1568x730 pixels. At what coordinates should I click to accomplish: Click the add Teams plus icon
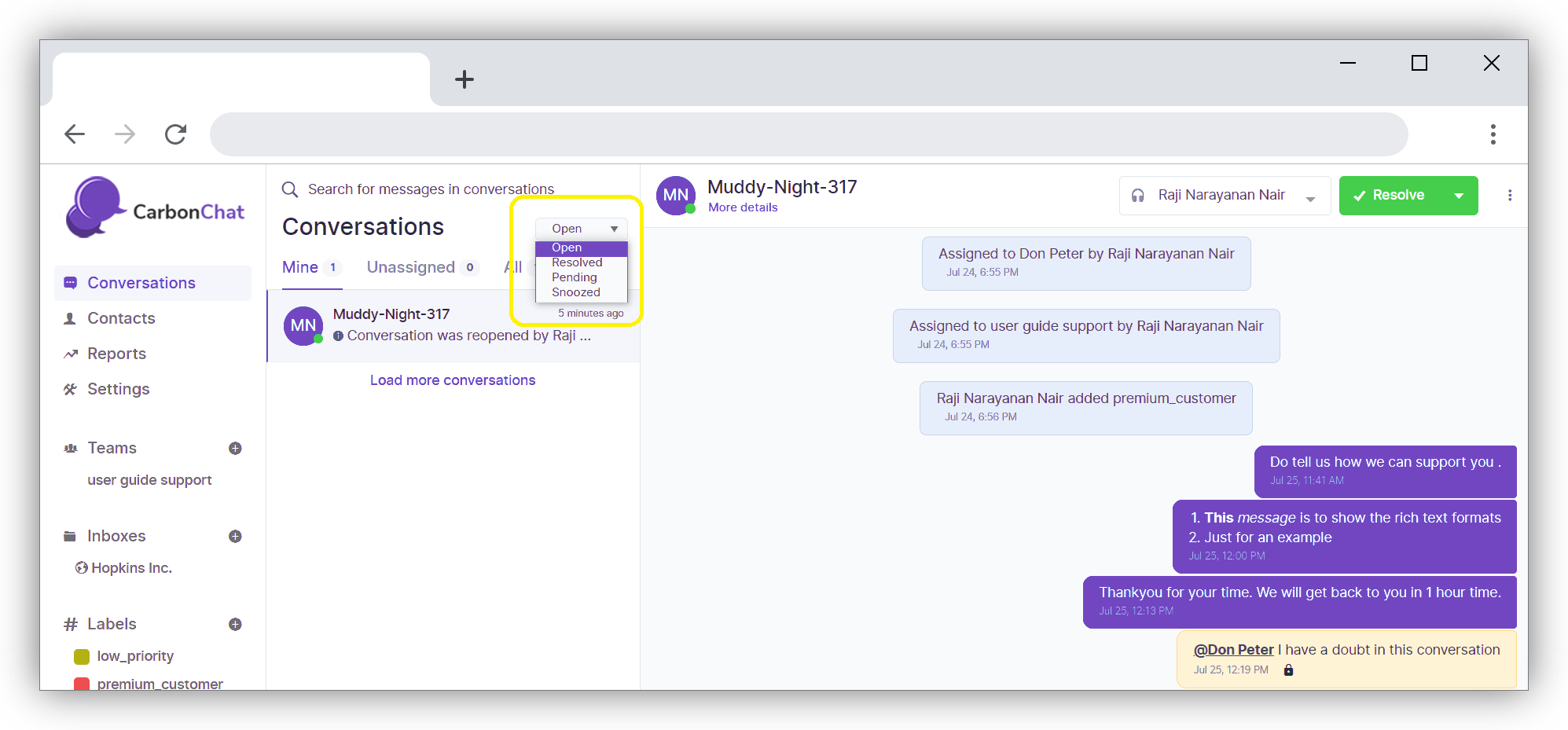click(x=234, y=449)
